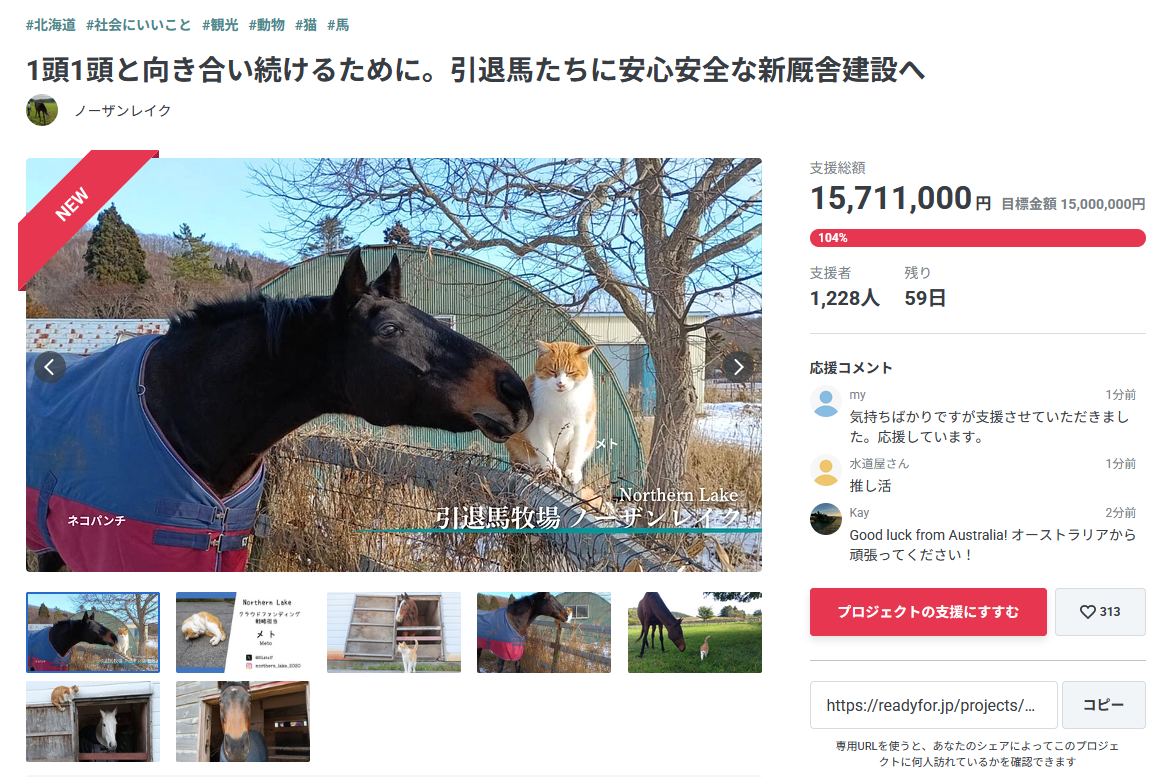This screenshot has height=777, width=1175.
Task: Advance carousel with the right arrow
Action: pos(738,367)
